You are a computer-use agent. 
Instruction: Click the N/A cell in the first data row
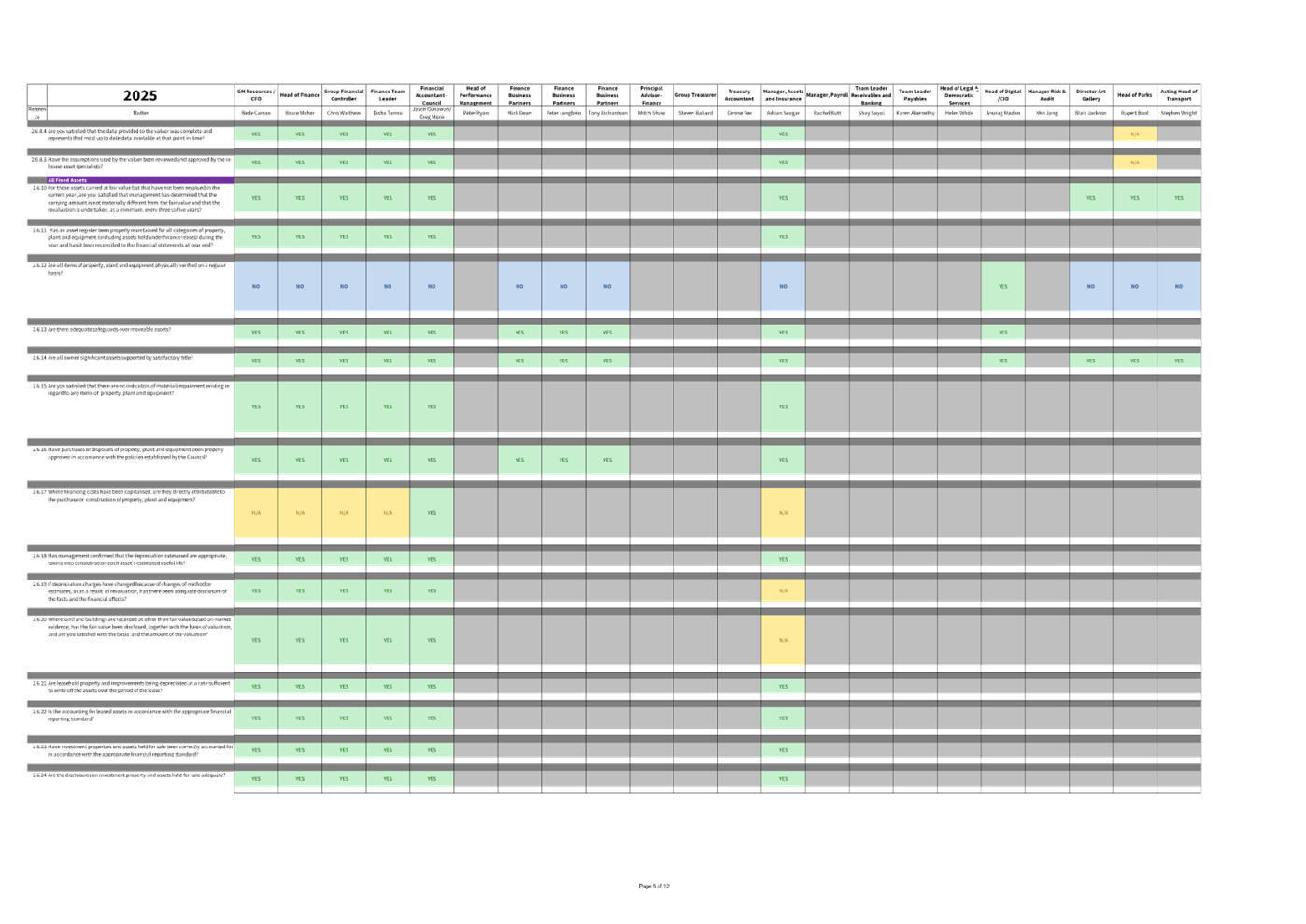[1134, 135]
